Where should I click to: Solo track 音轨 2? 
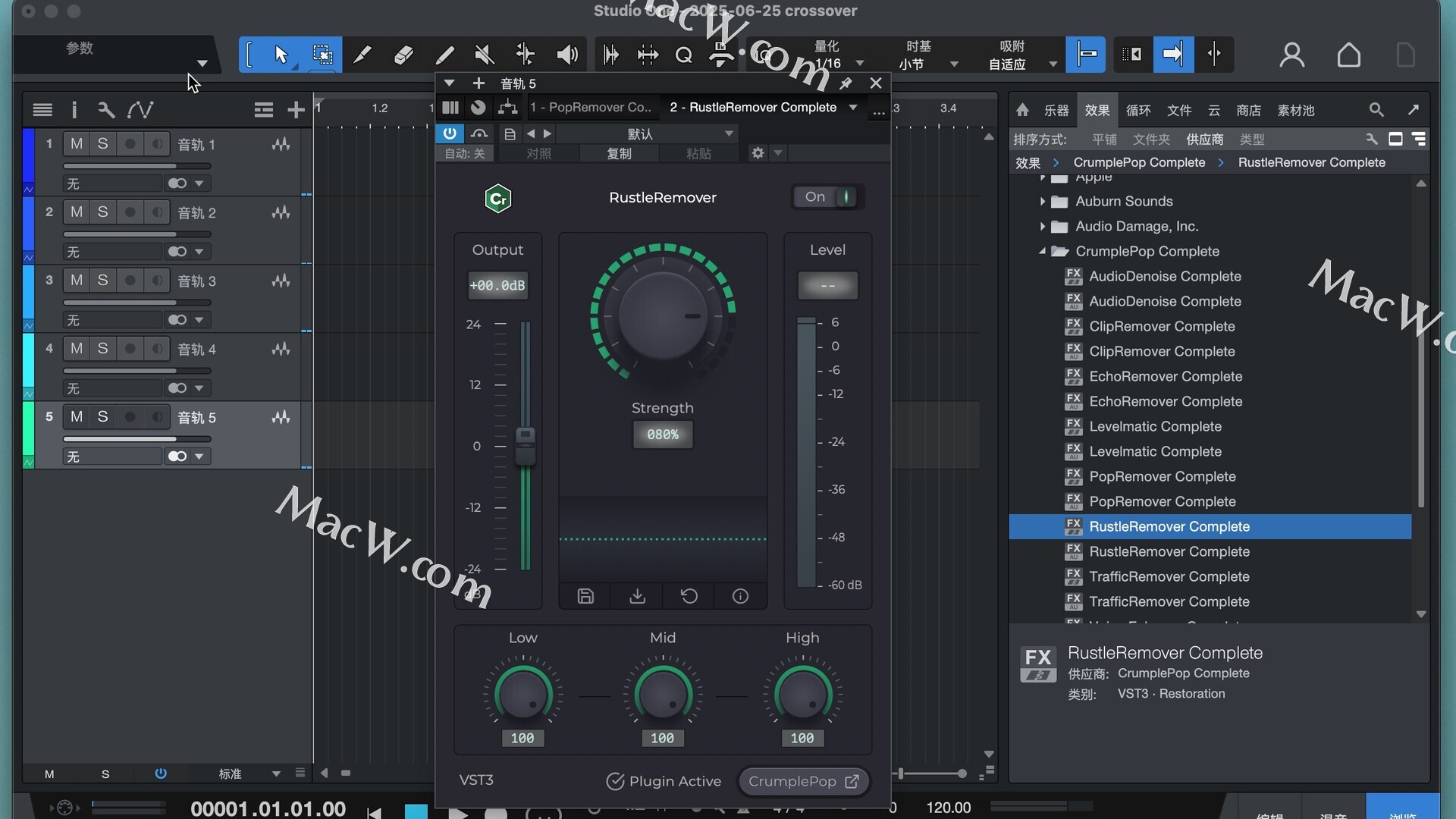102,212
